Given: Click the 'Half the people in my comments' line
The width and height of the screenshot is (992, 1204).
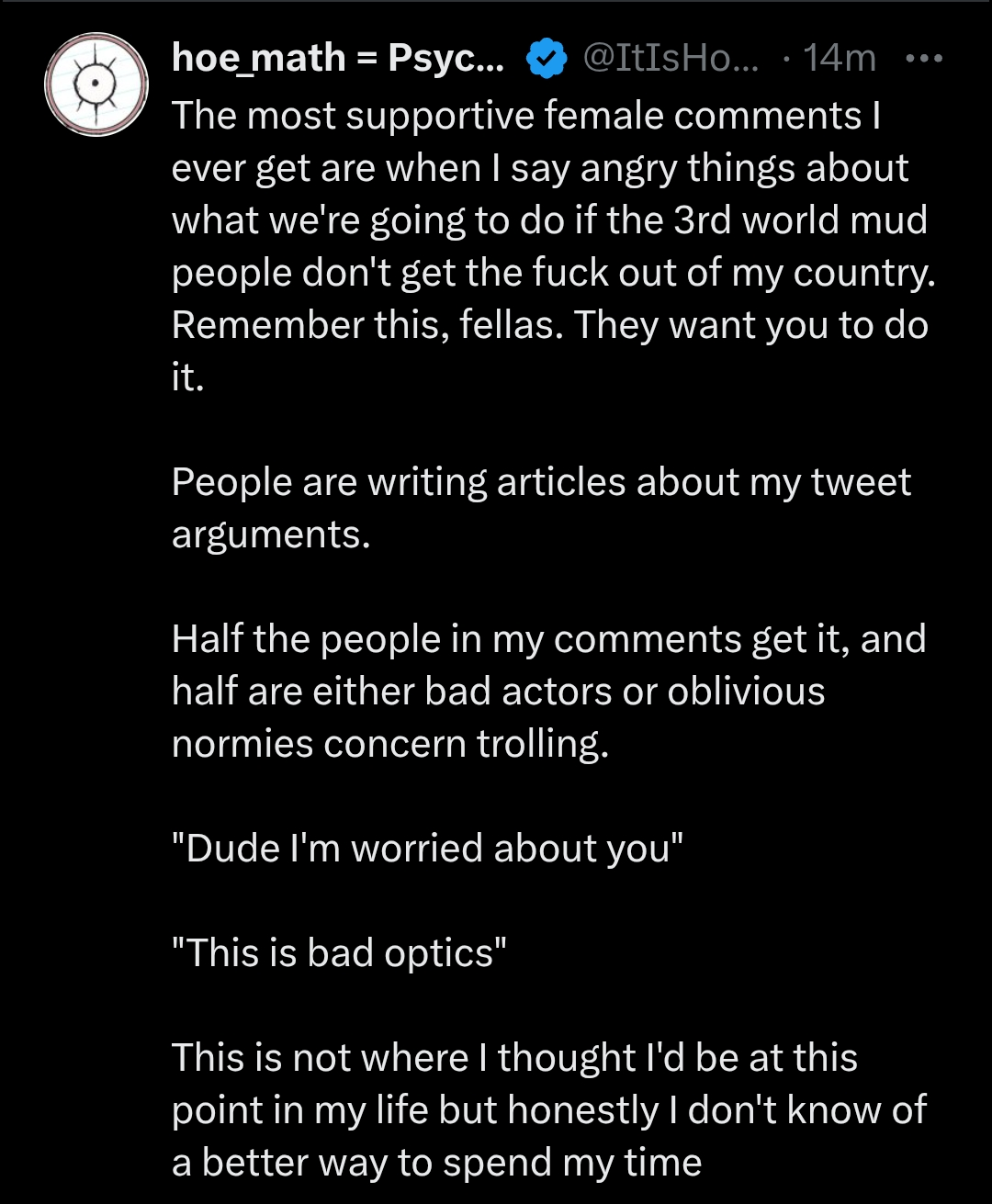Looking at the screenshot, I should [548, 639].
